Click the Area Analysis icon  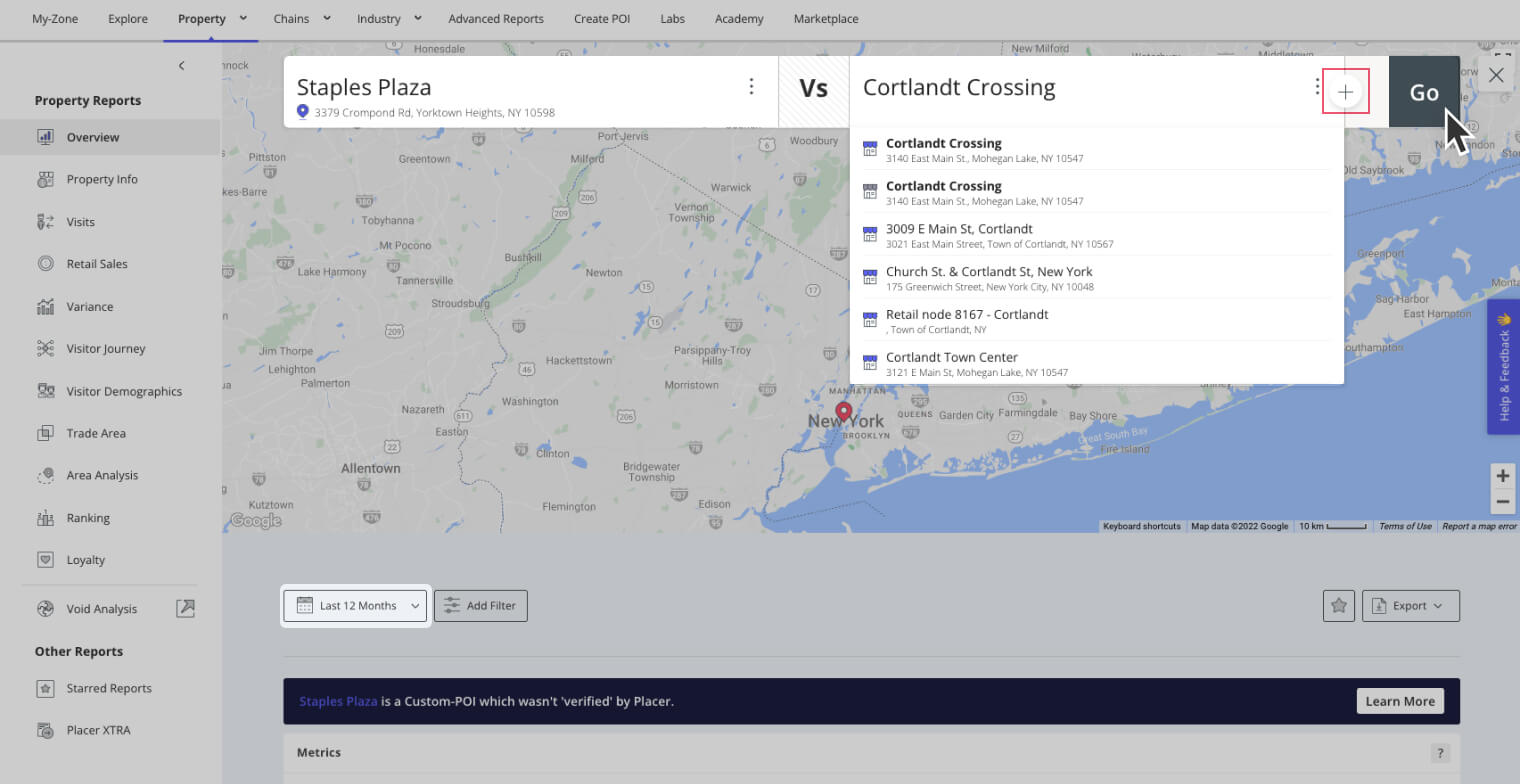[45, 475]
